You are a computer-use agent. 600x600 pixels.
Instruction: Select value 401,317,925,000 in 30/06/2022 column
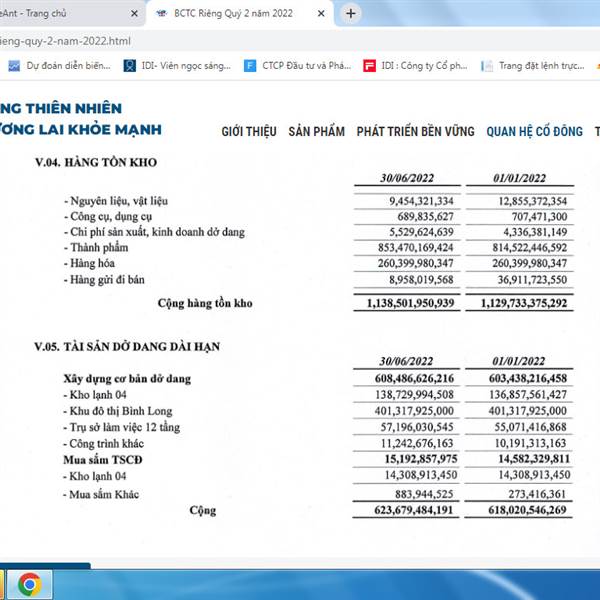coord(414,411)
